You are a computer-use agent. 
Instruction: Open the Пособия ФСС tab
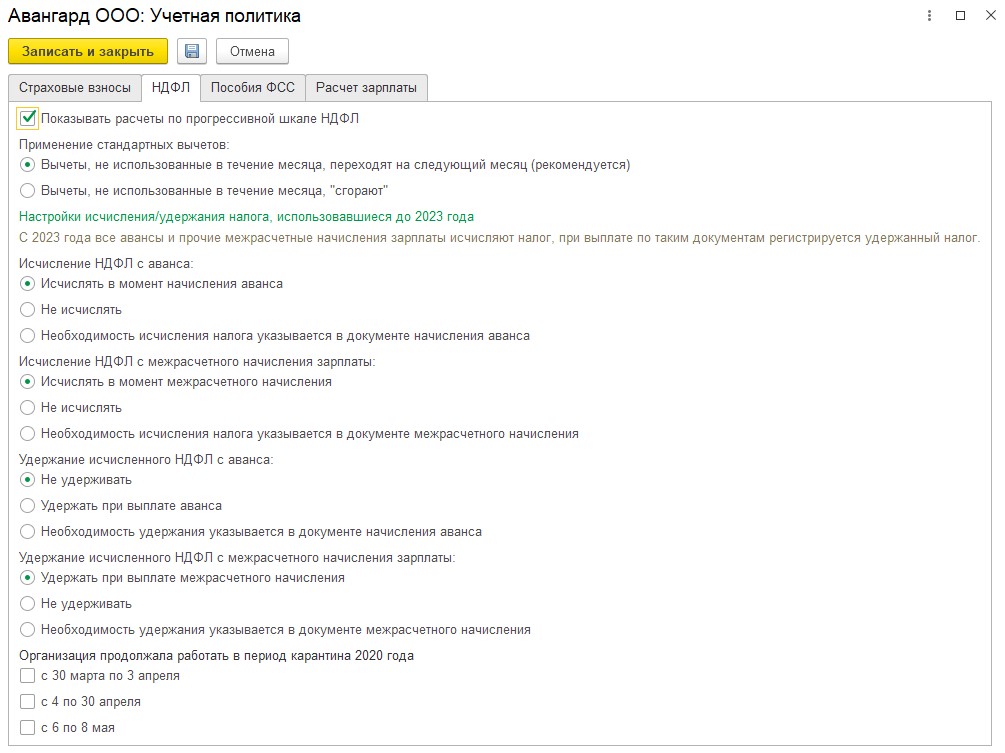(253, 88)
